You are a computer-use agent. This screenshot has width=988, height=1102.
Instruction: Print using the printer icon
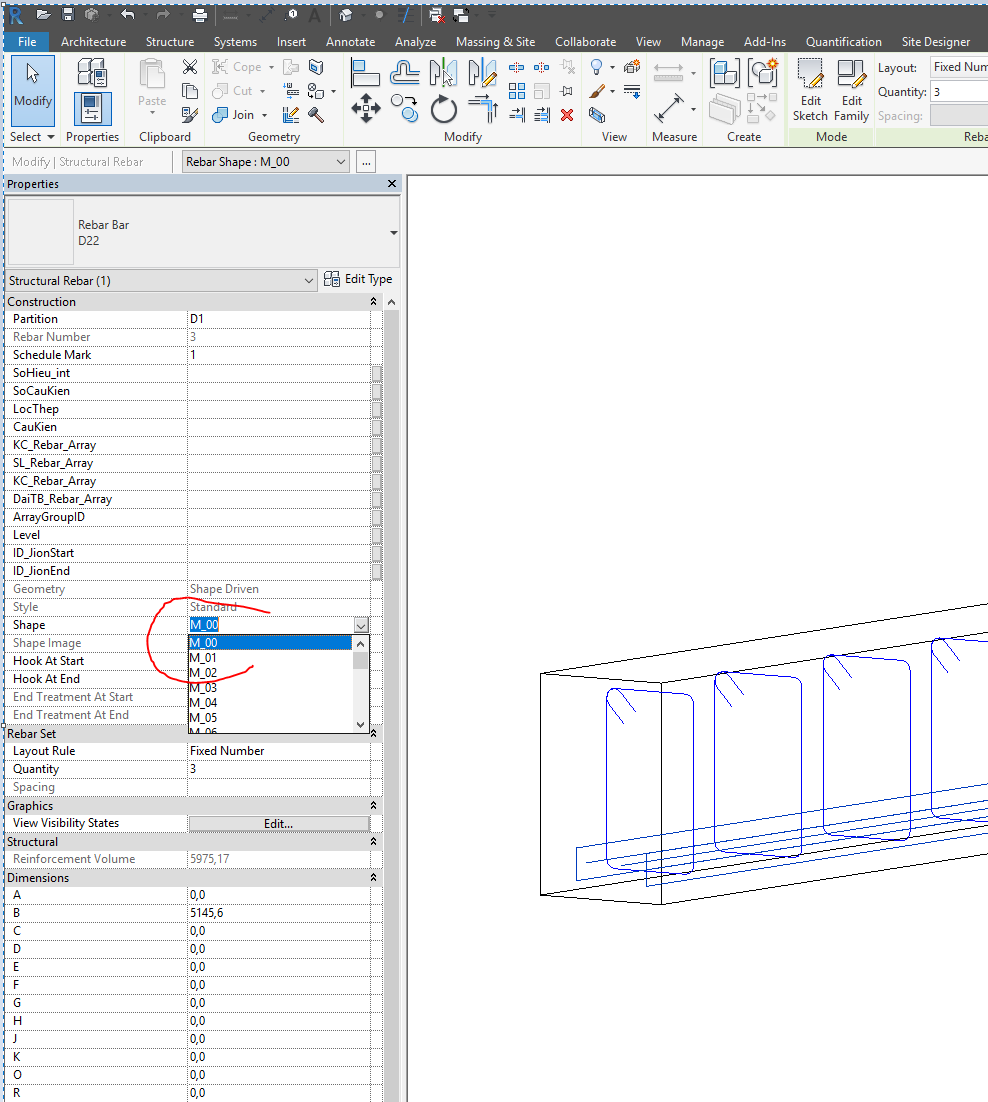pyautogui.click(x=200, y=15)
